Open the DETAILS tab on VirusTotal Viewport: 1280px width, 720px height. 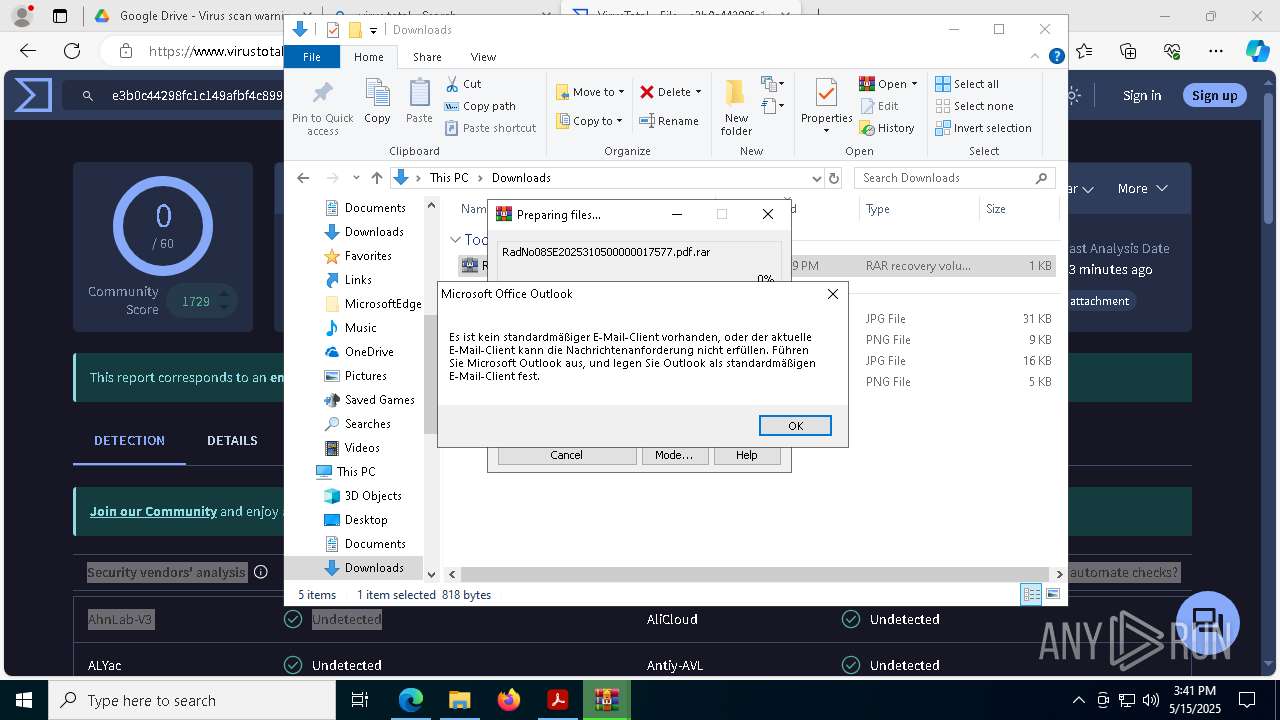tap(232, 441)
